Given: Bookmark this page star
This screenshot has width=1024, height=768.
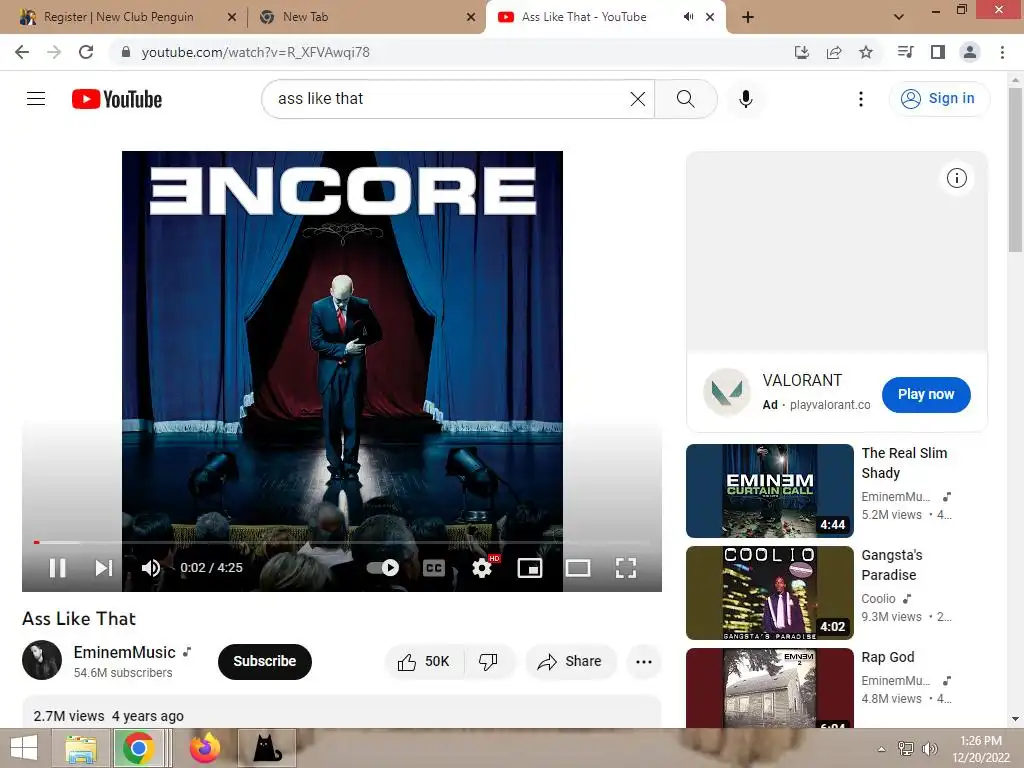Looking at the screenshot, I should 866,52.
